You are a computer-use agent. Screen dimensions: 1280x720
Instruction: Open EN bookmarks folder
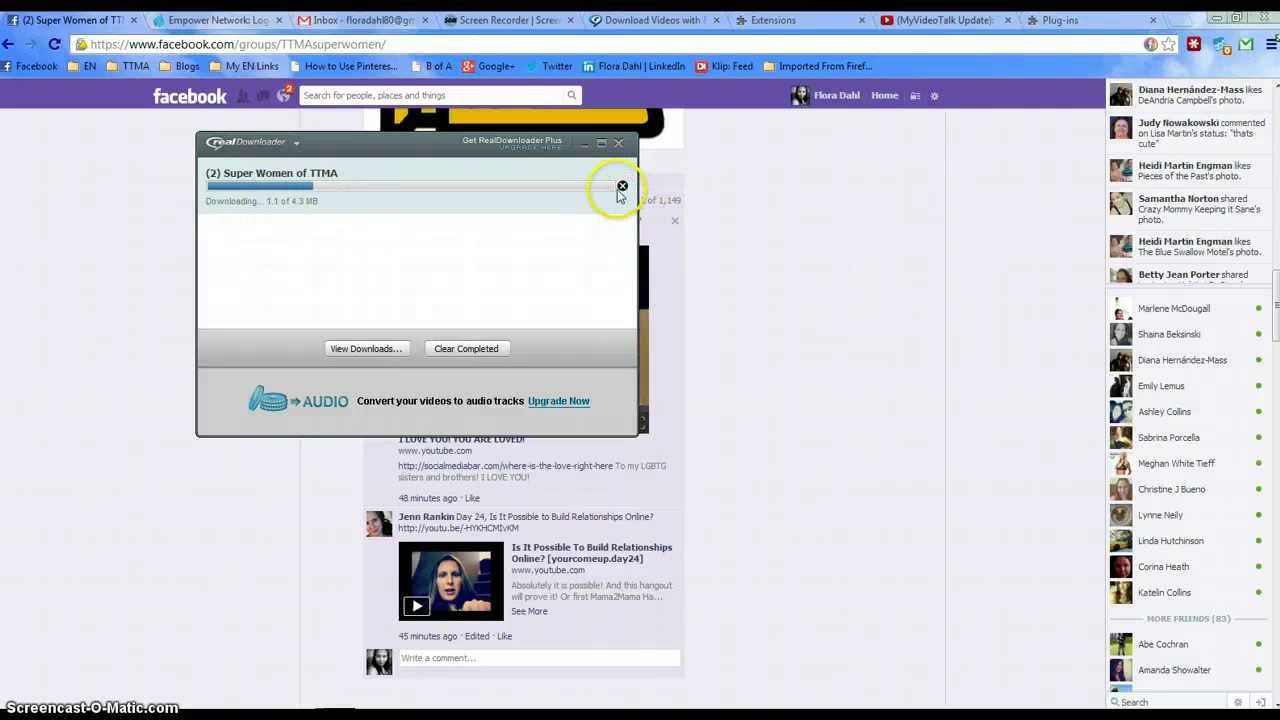coord(82,66)
